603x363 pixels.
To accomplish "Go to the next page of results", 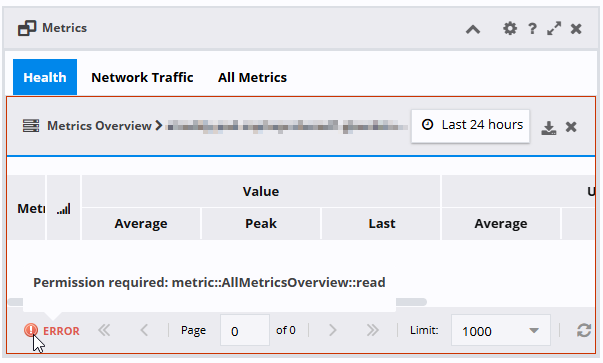I will [333, 330].
